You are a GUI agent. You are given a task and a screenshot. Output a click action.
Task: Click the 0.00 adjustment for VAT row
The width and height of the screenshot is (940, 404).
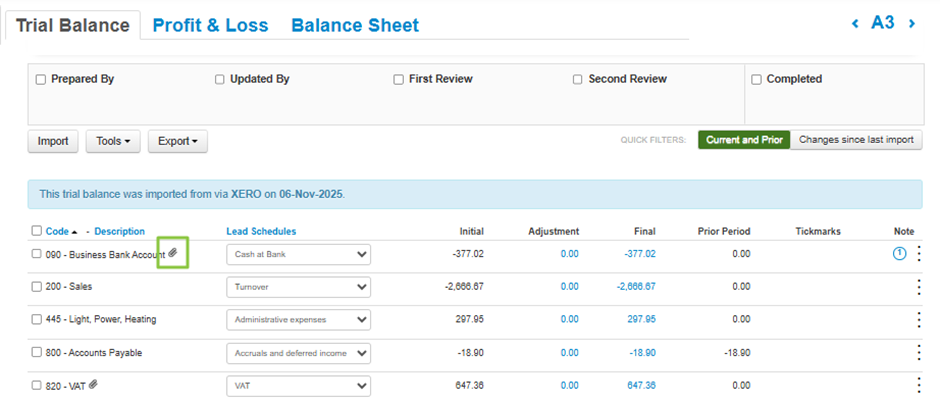pos(568,385)
